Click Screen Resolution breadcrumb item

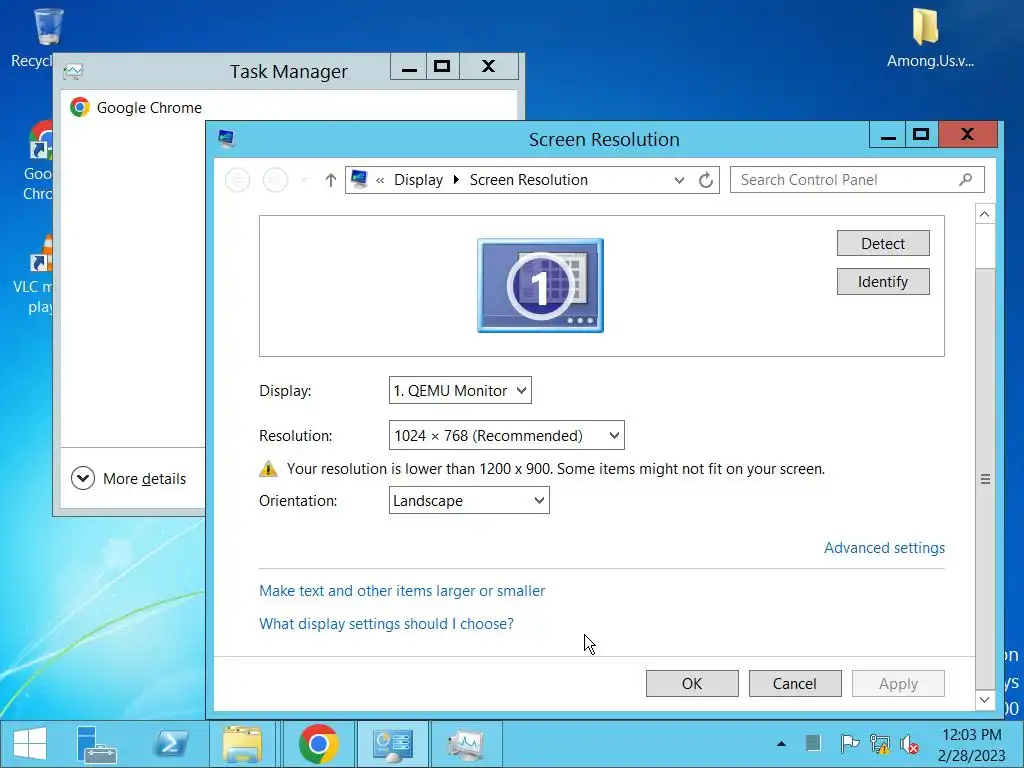tap(528, 180)
